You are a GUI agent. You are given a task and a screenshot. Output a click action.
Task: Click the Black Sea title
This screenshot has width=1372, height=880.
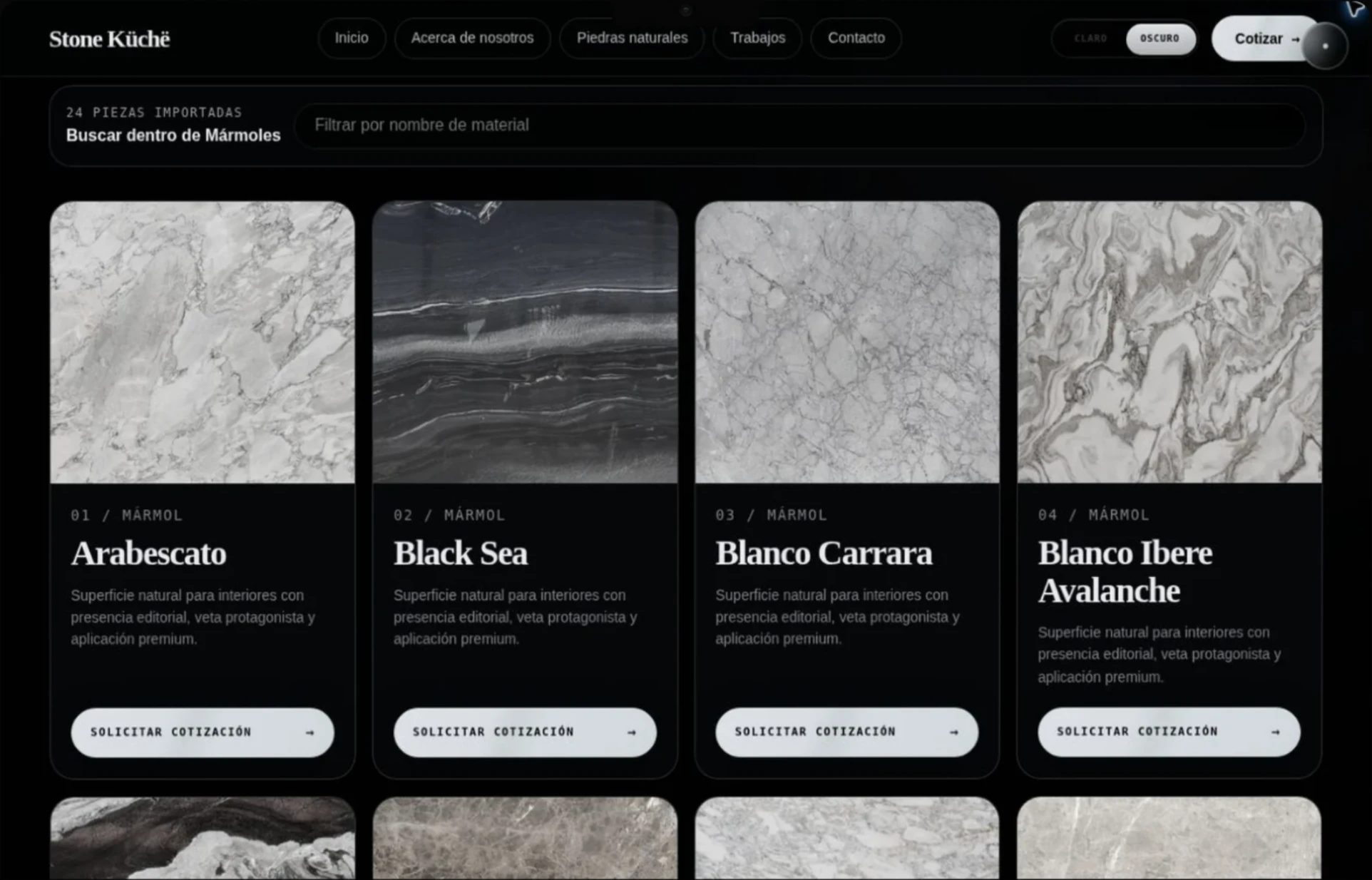tap(461, 553)
